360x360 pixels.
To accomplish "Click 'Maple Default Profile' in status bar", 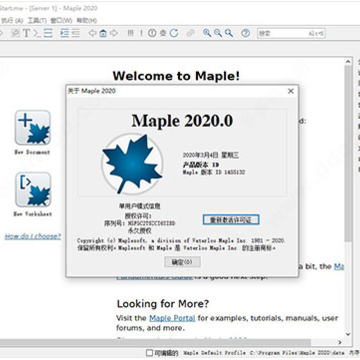I will tap(215, 352).
